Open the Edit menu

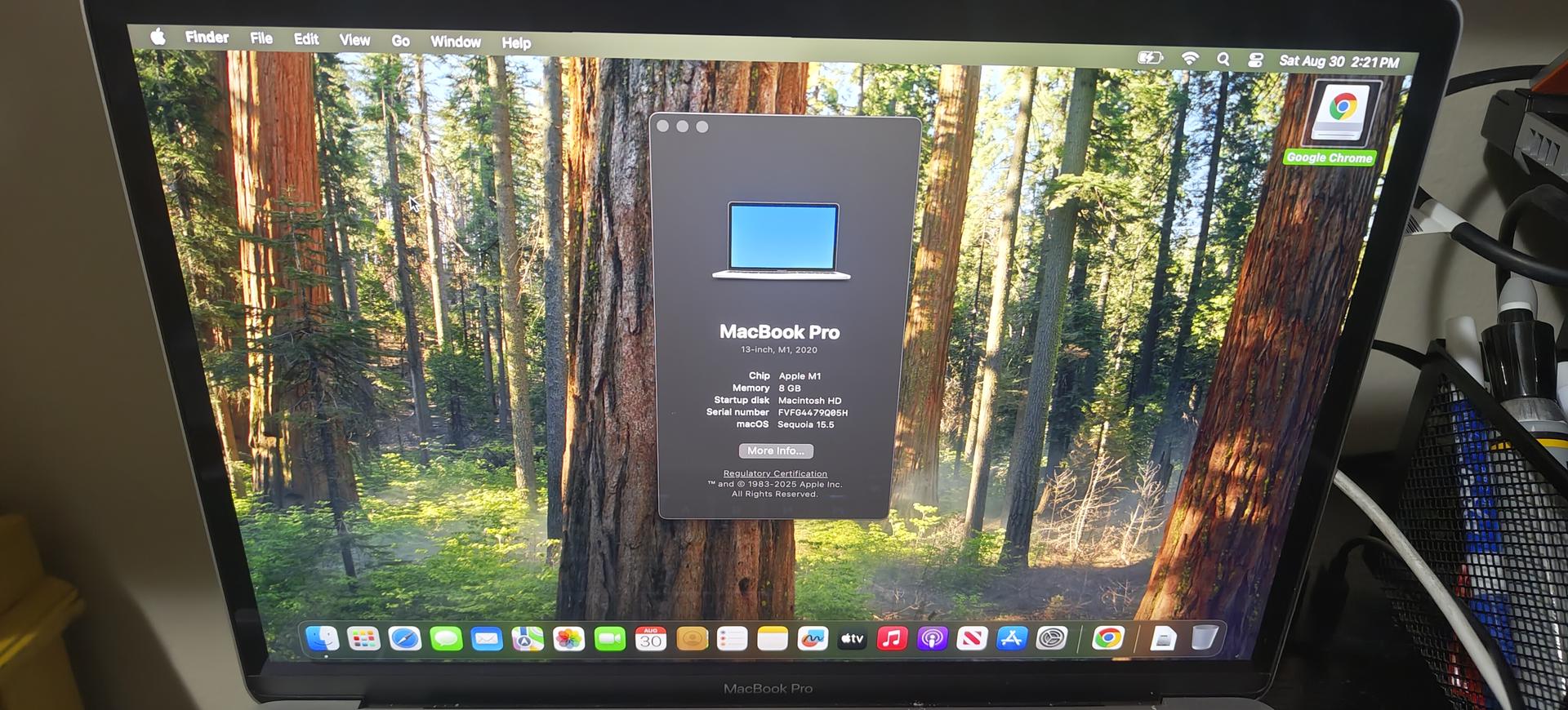click(306, 38)
